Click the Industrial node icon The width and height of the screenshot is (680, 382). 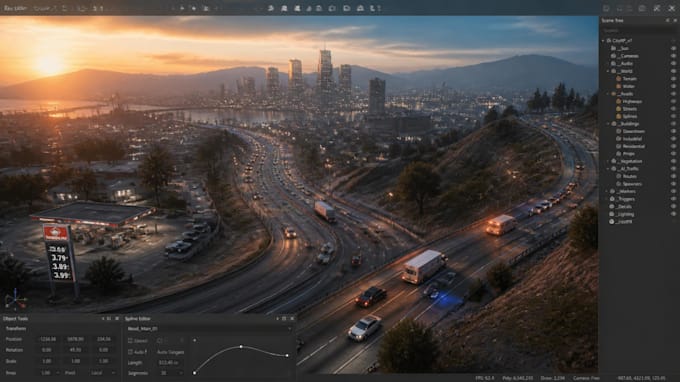click(x=619, y=139)
